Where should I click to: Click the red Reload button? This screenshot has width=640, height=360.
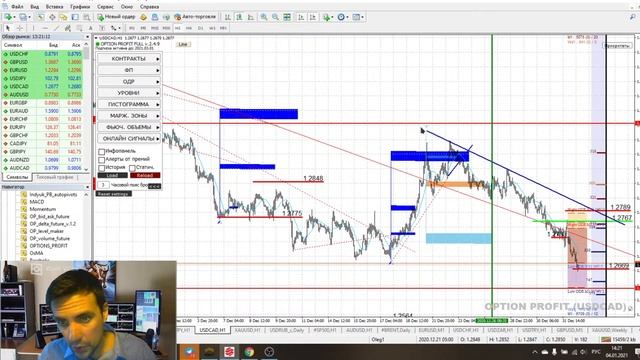[x=145, y=176]
